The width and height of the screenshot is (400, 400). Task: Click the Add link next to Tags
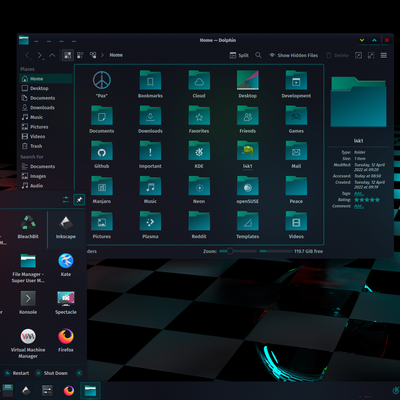pyautogui.click(x=359, y=194)
